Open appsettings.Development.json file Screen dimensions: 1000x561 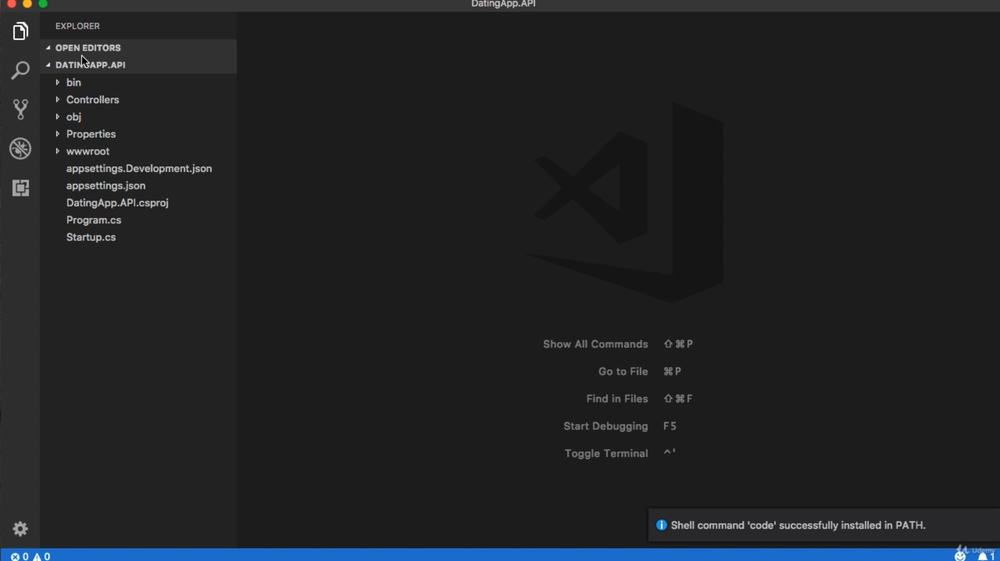pyautogui.click(x=138, y=168)
